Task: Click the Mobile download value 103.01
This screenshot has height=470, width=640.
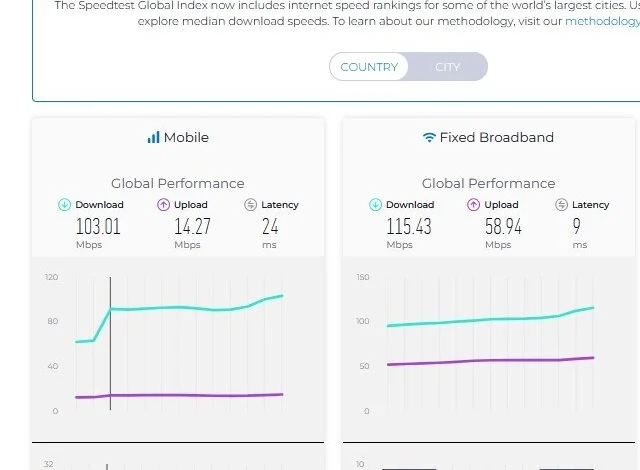Action: pyautogui.click(x=98, y=226)
